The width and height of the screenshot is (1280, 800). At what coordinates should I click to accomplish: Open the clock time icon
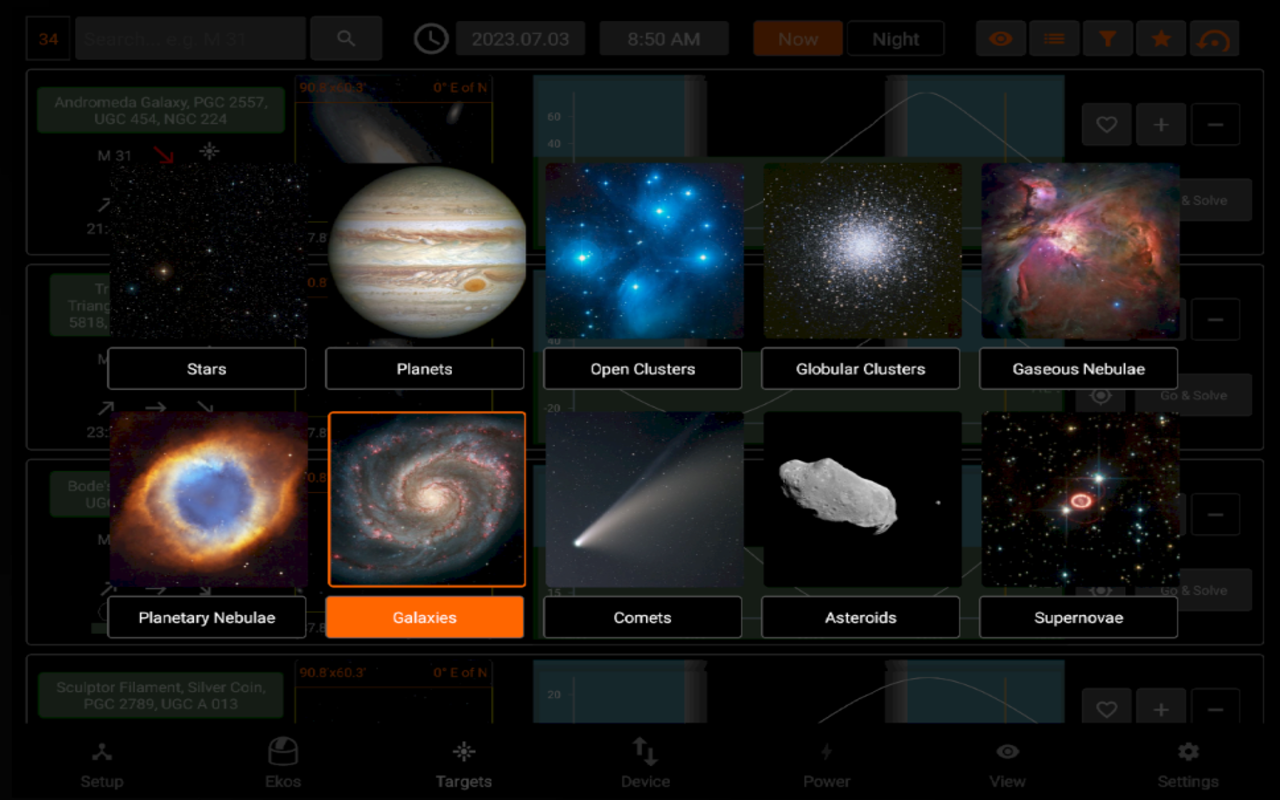click(x=431, y=39)
